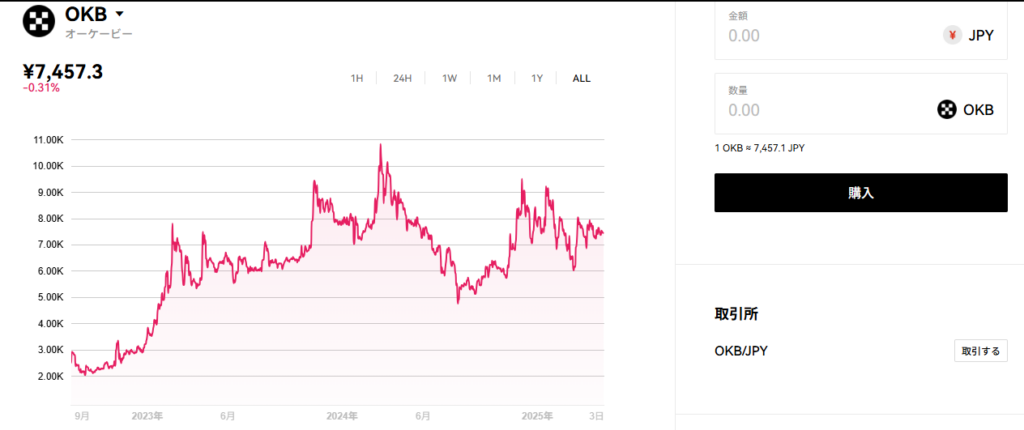Expand the OKB coin selector arrow

(120, 14)
